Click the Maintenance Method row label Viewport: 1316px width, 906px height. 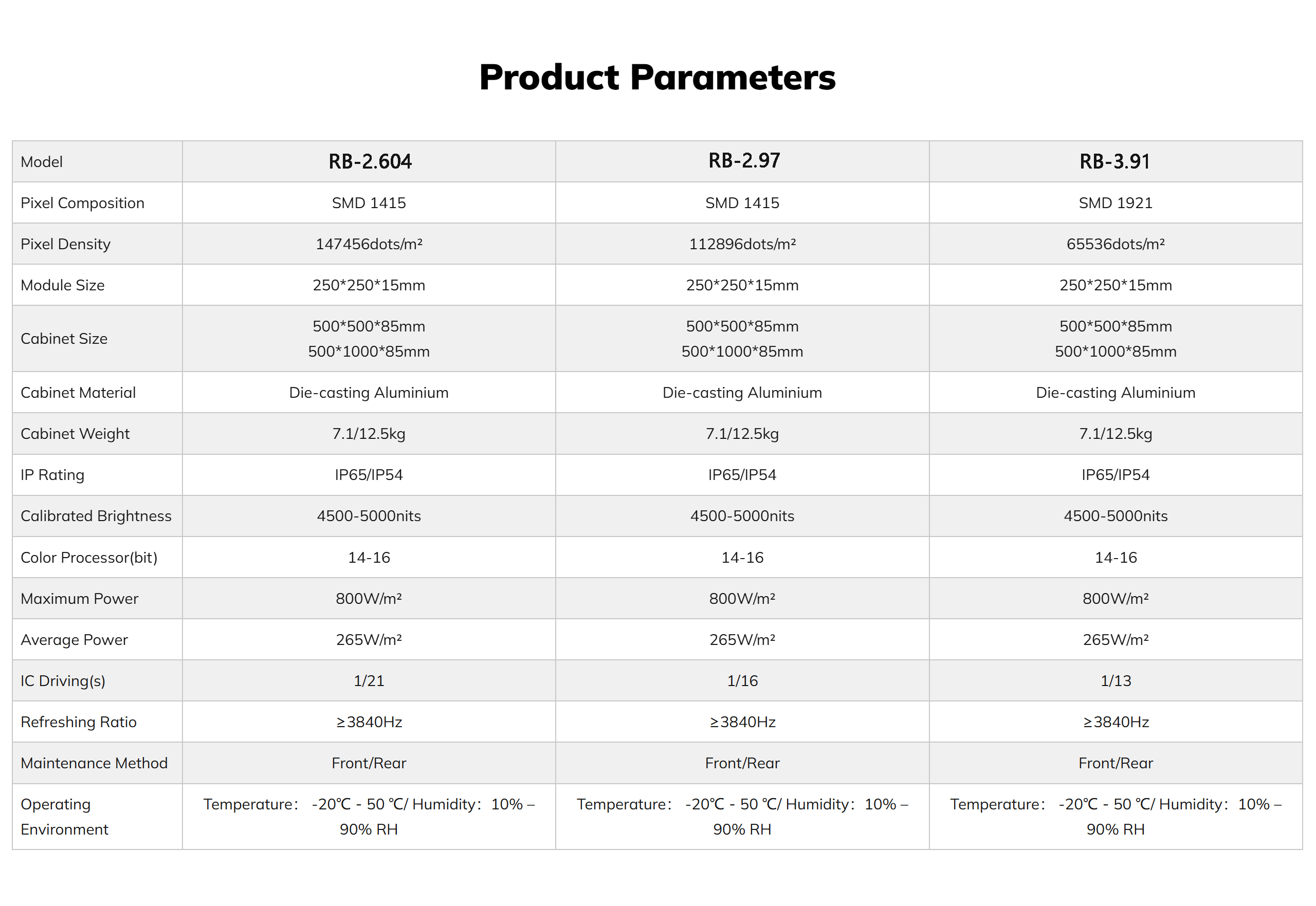pyautogui.click(x=94, y=763)
